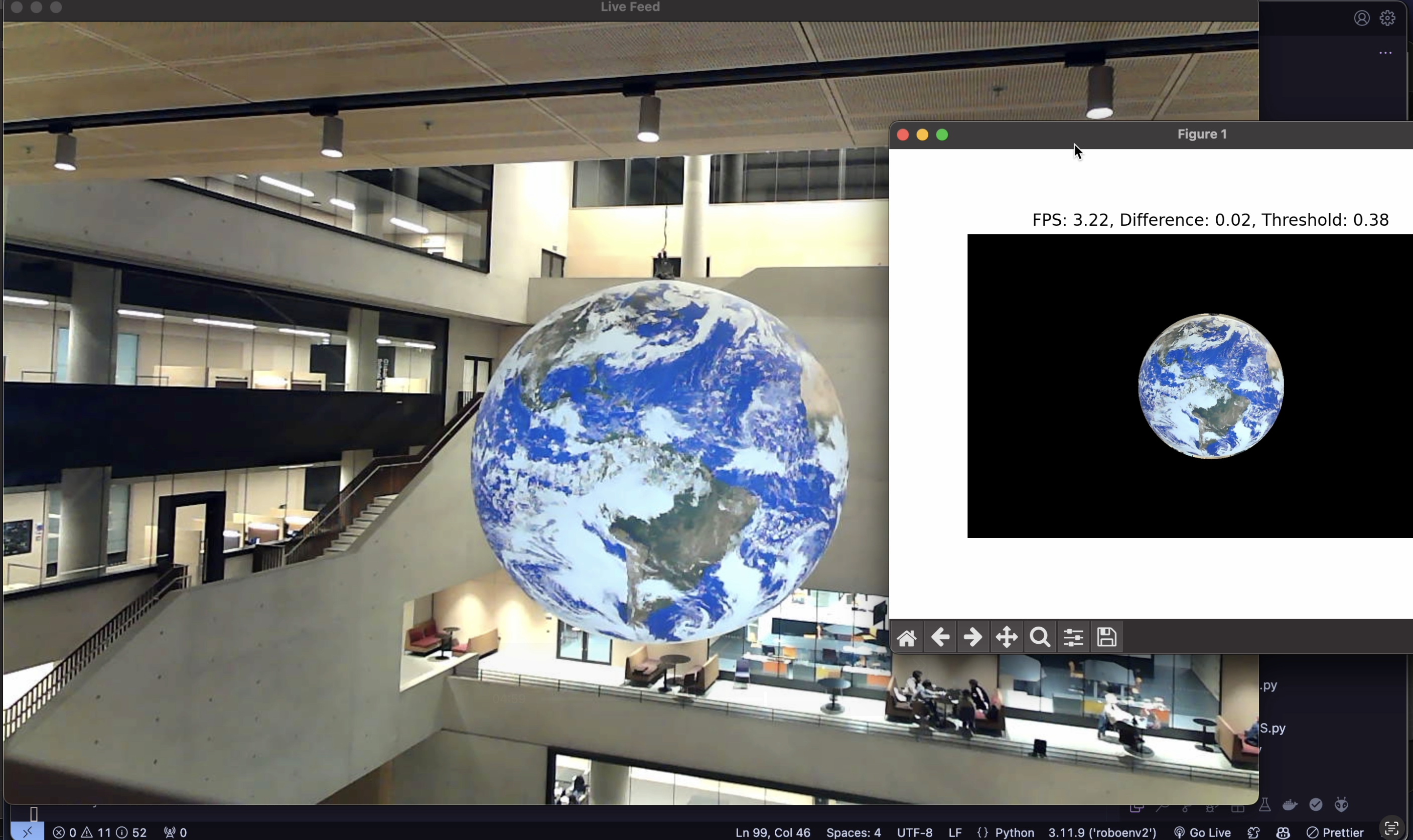Image resolution: width=1413 pixels, height=840 pixels.
Task: Start the Go Live server
Action: 1203,832
